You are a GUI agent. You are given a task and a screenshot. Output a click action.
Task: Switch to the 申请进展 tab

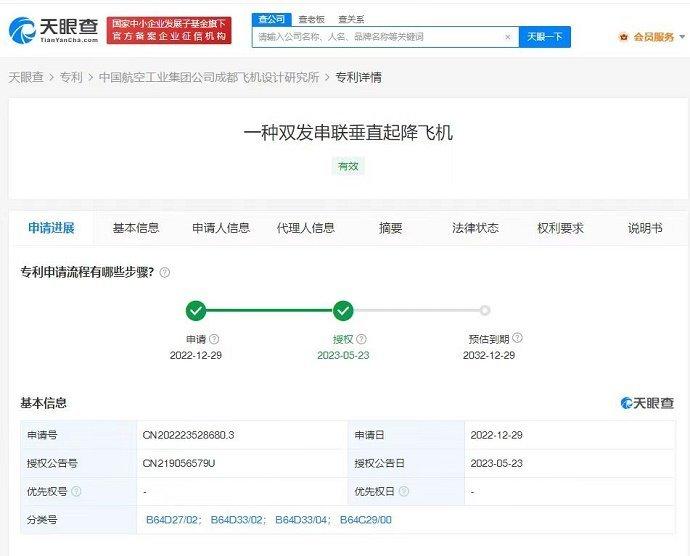click(51, 228)
